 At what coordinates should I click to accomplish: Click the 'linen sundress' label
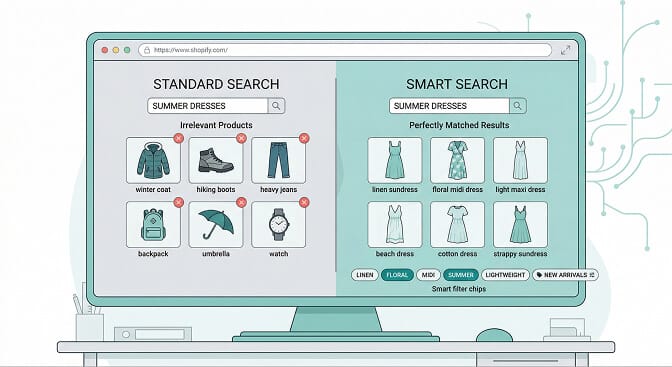[x=395, y=190]
